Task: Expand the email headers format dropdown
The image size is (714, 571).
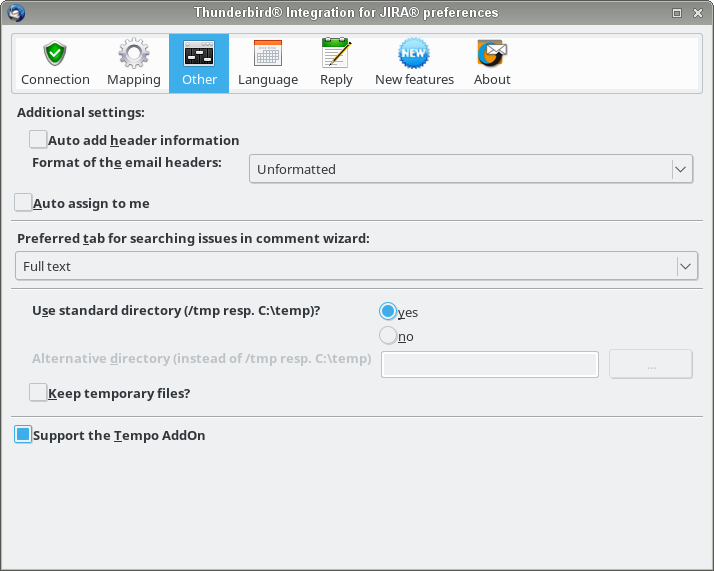Action: point(470,170)
